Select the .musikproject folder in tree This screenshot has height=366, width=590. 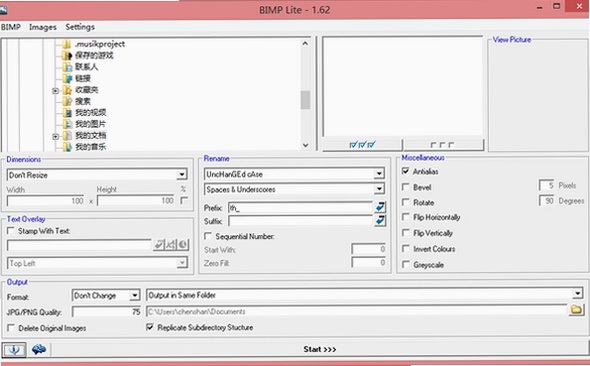click(x=100, y=44)
